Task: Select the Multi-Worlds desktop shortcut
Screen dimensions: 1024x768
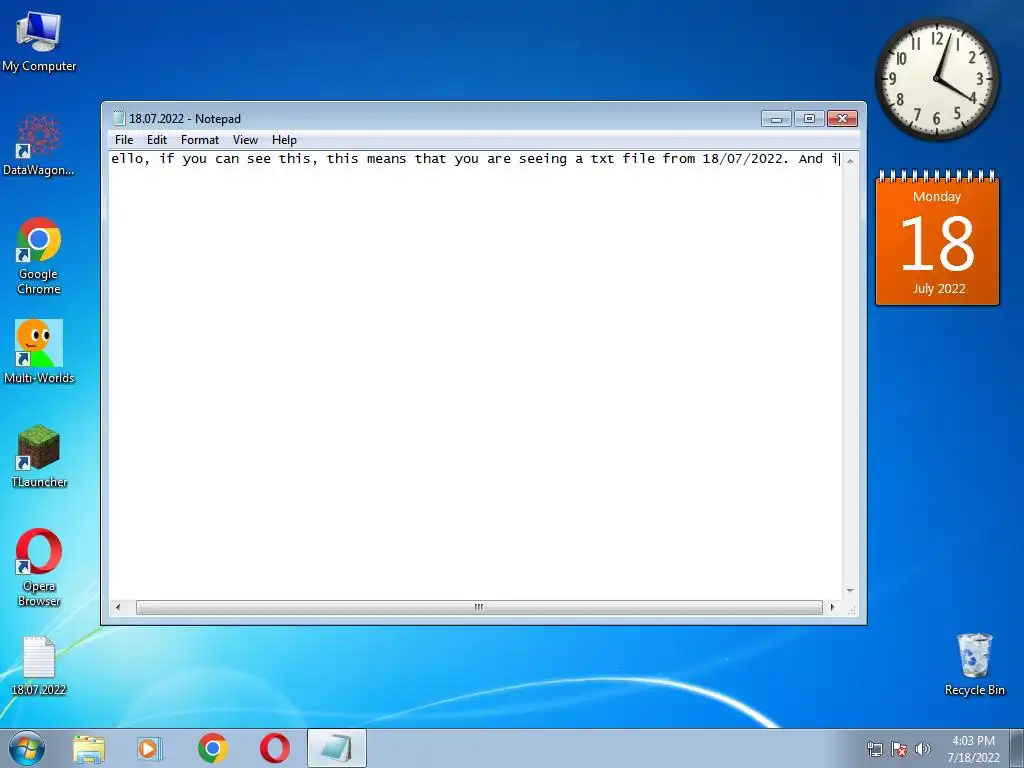Action: click(x=39, y=351)
